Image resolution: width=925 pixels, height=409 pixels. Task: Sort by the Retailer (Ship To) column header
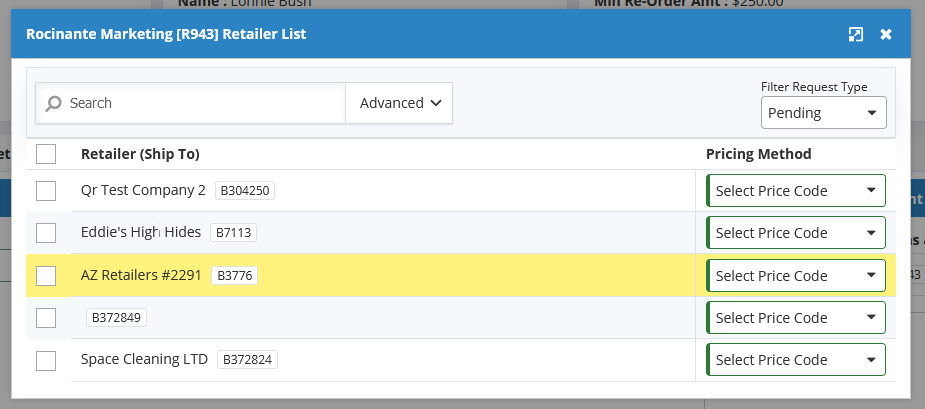140,154
